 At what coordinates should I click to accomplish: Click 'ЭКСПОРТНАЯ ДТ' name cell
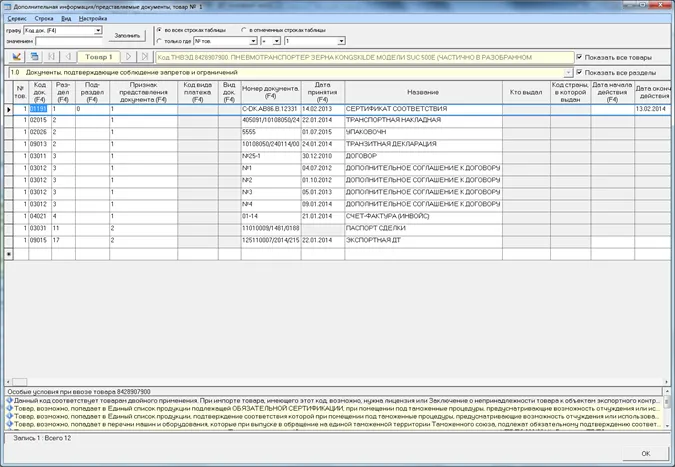pos(423,241)
